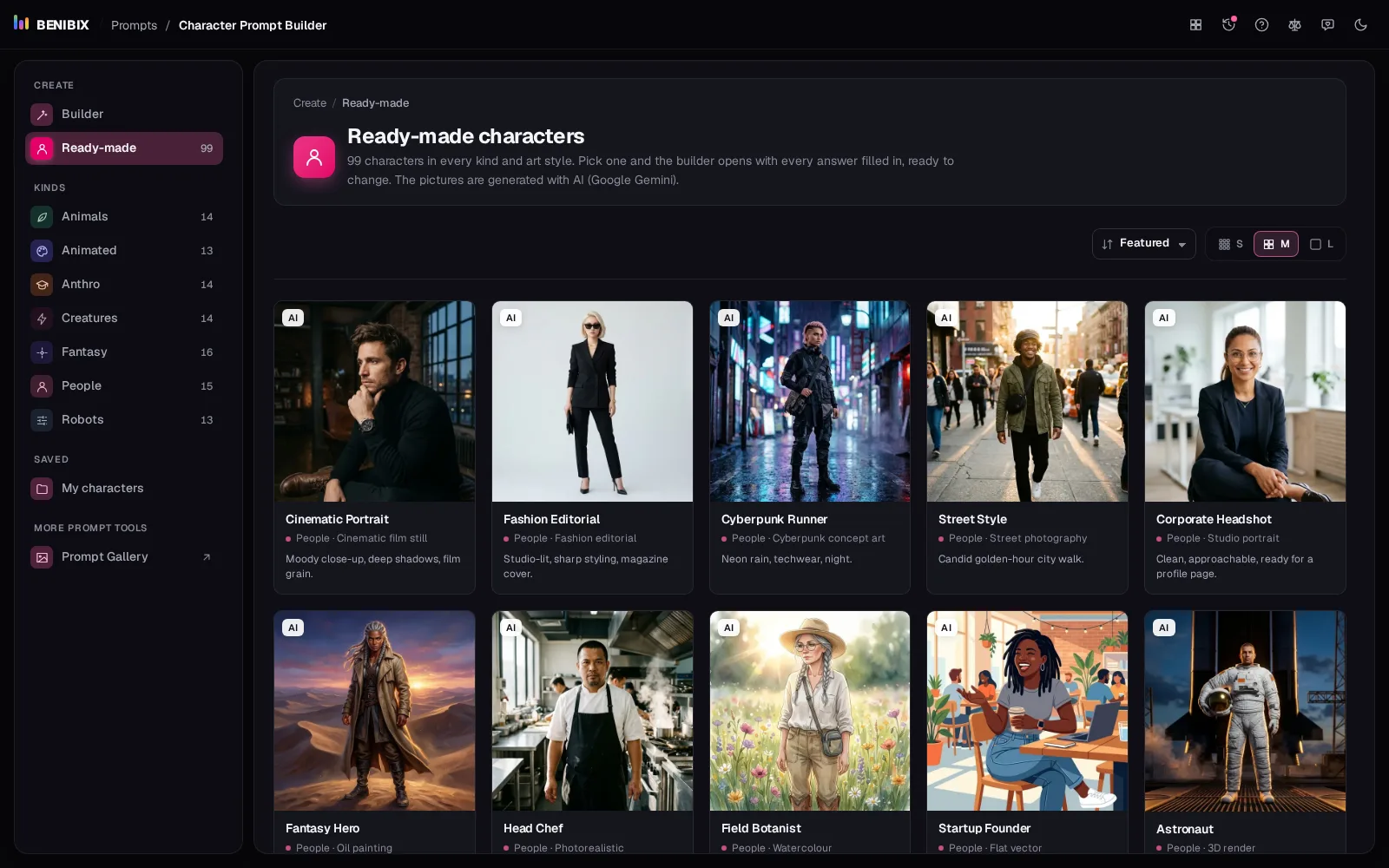Select the Street Style card image

click(1027, 401)
